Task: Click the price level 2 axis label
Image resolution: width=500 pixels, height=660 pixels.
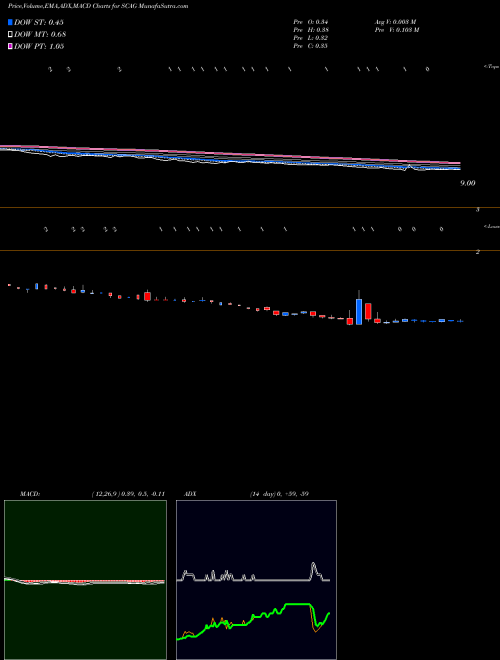Action: 478,252
